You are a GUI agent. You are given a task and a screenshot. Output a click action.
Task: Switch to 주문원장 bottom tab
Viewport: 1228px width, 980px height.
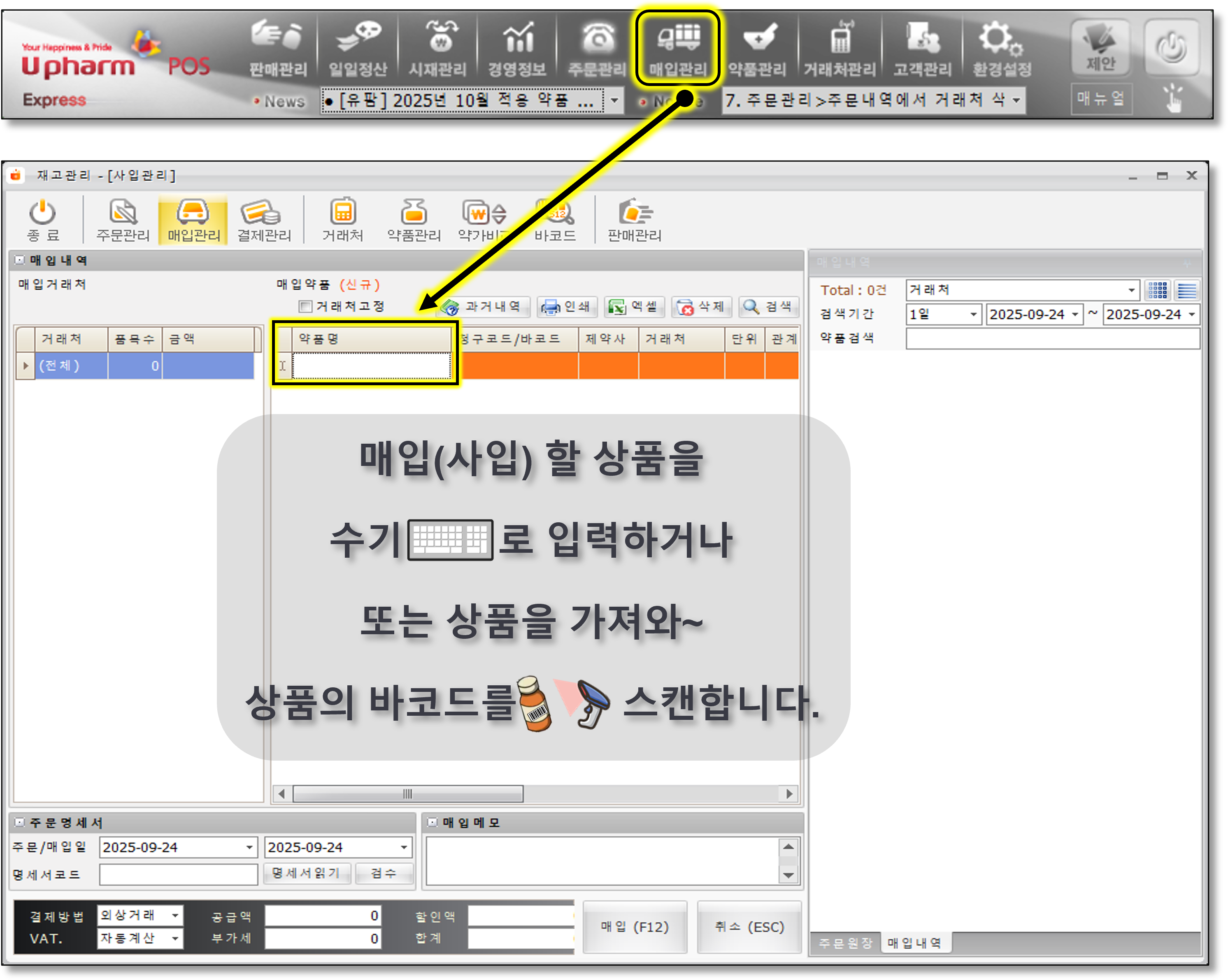pos(845,943)
